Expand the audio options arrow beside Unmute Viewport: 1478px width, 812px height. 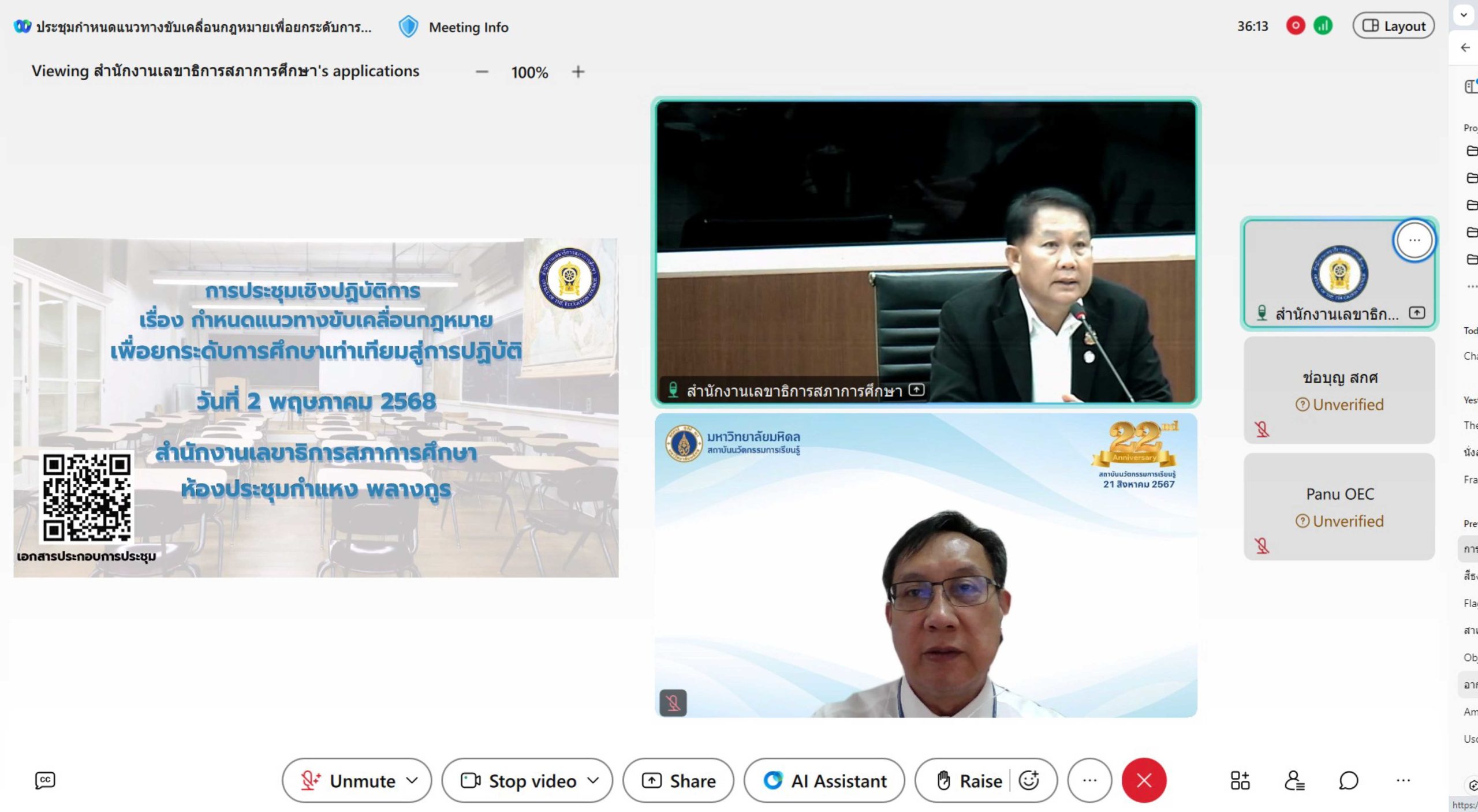412,780
